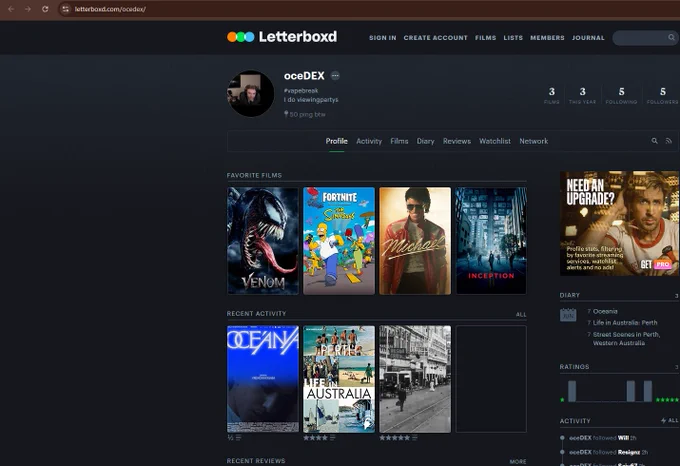680x466 pixels.
Task: View the 5 Following statistic
Action: coord(621,95)
